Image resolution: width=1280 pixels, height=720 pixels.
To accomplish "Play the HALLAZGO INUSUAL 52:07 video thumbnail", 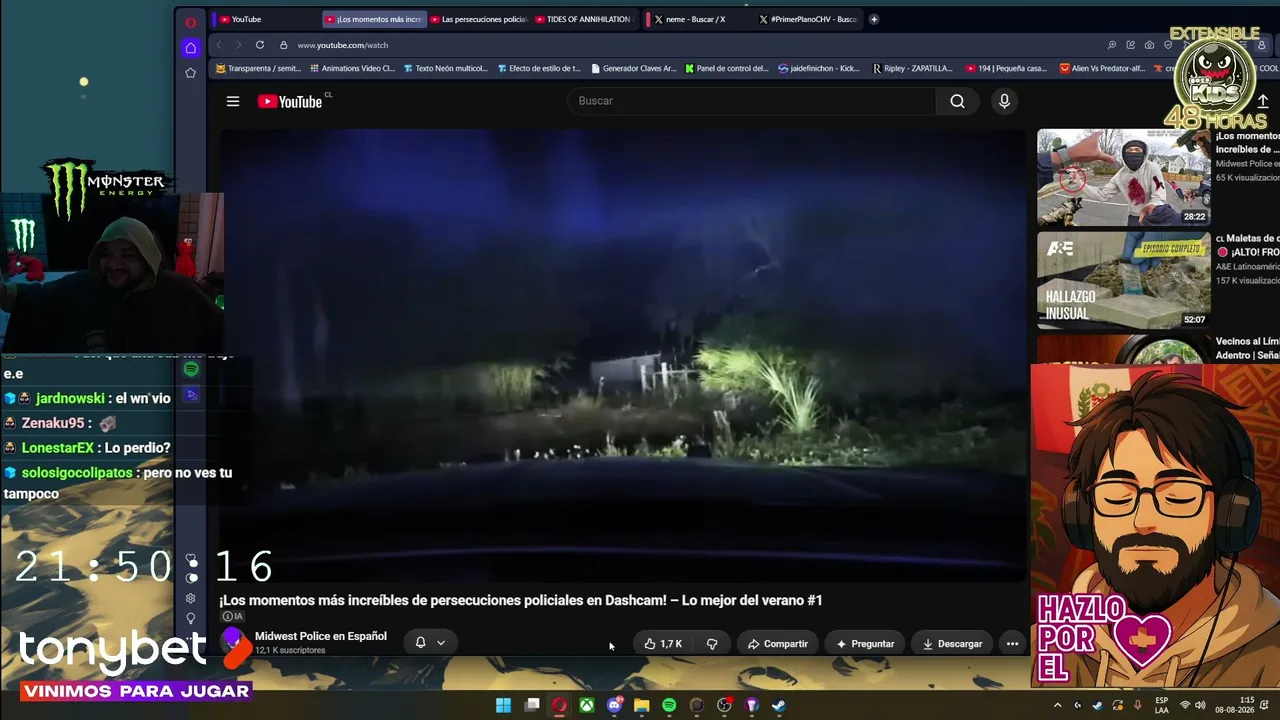I will coord(1124,281).
